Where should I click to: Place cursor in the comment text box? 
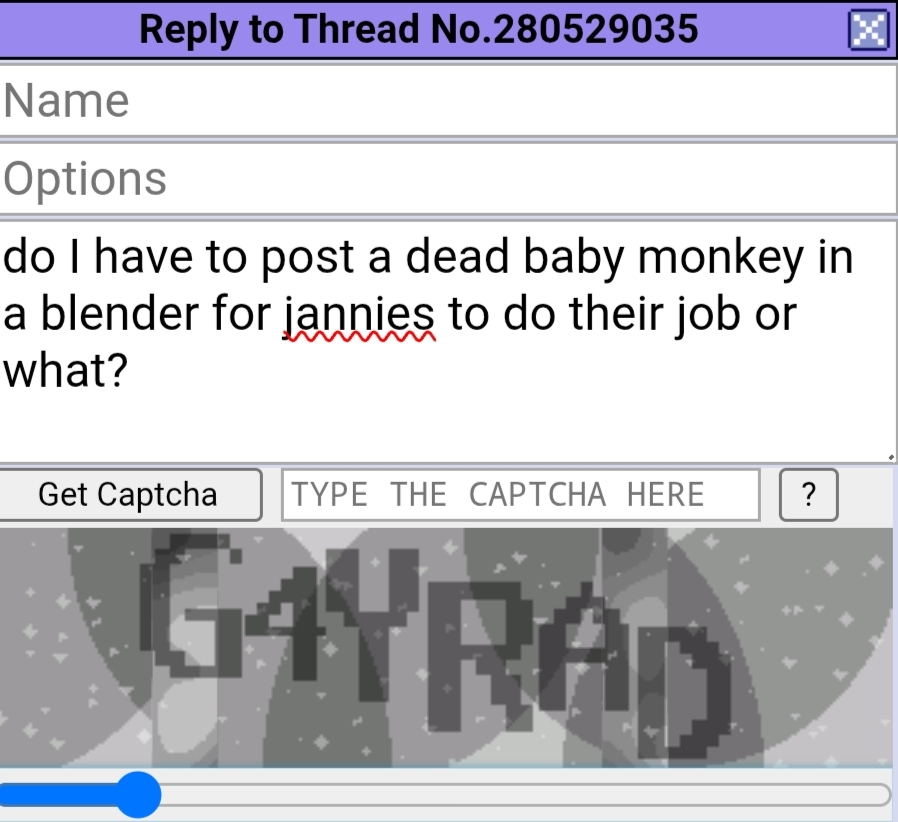point(448,342)
